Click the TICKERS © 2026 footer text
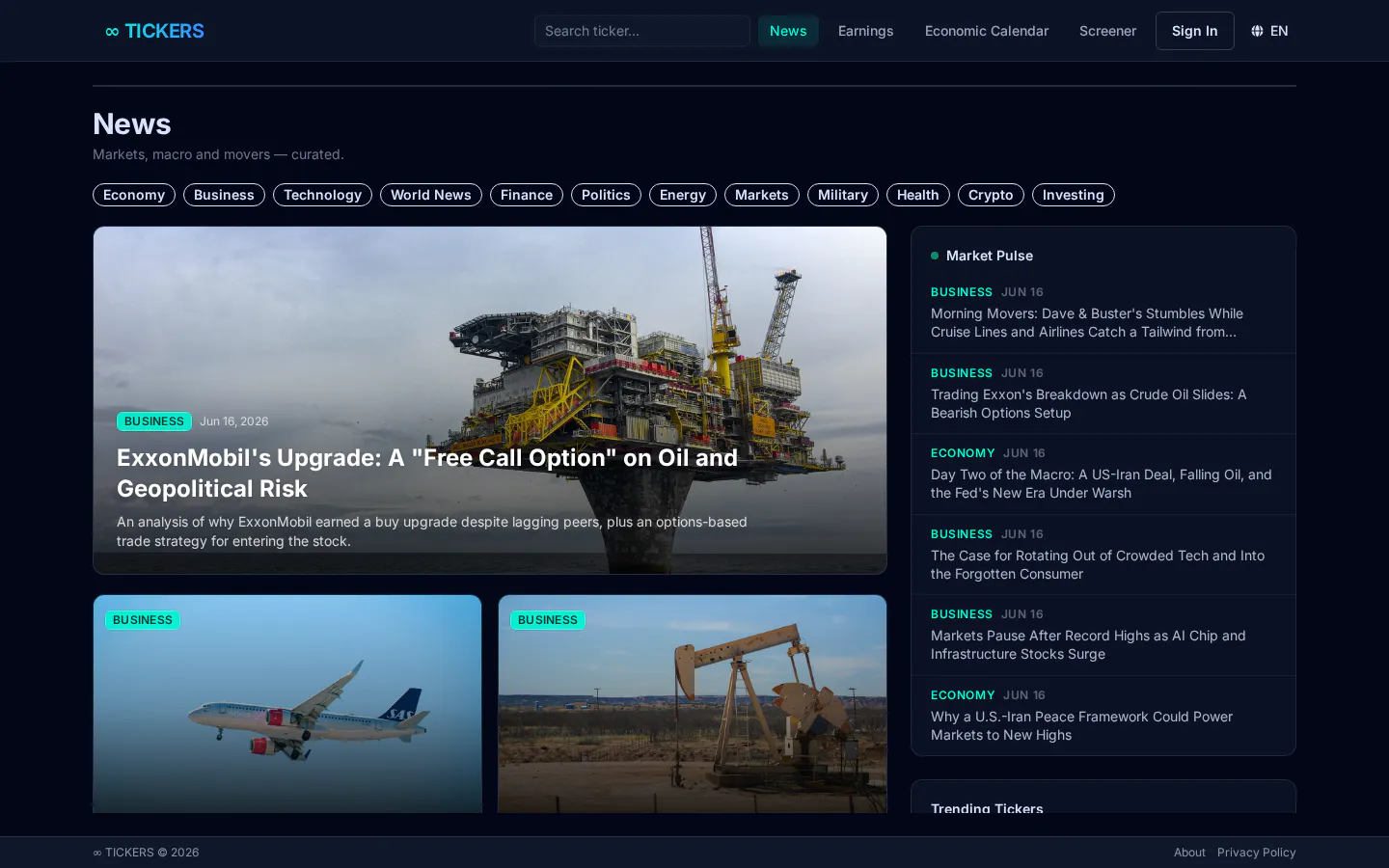The height and width of the screenshot is (868, 1389). click(146, 853)
